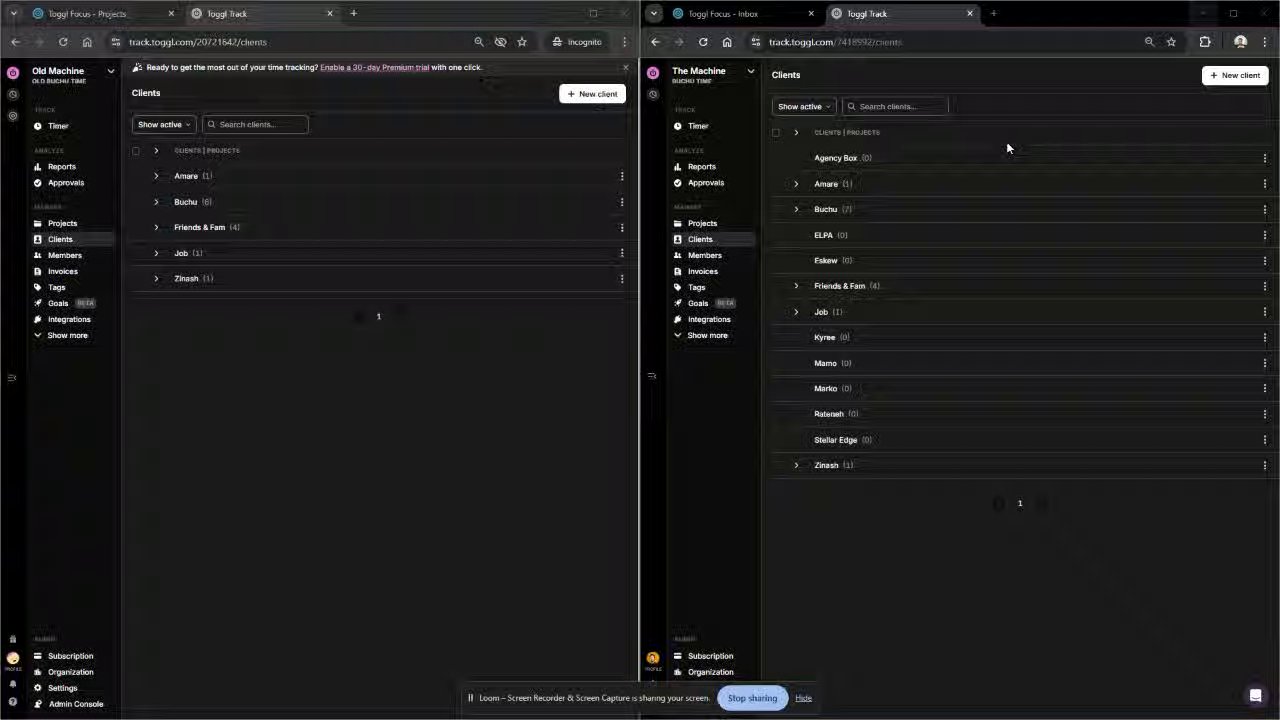The width and height of the screenshot is (1280, 720).
Task: Select Toggl Track tab in left browser
Action: click(262, 14)
